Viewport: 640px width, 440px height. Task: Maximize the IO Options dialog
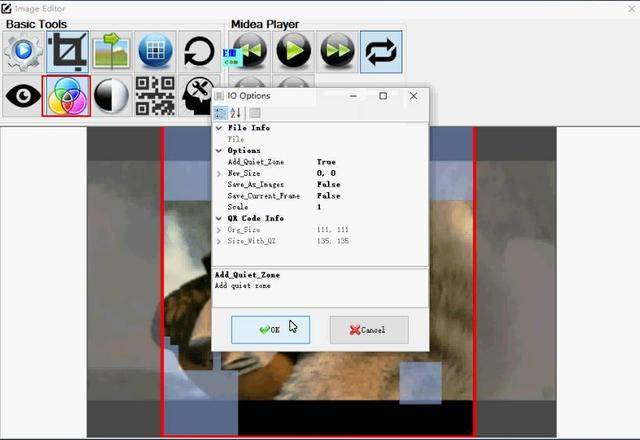(383, 96)
